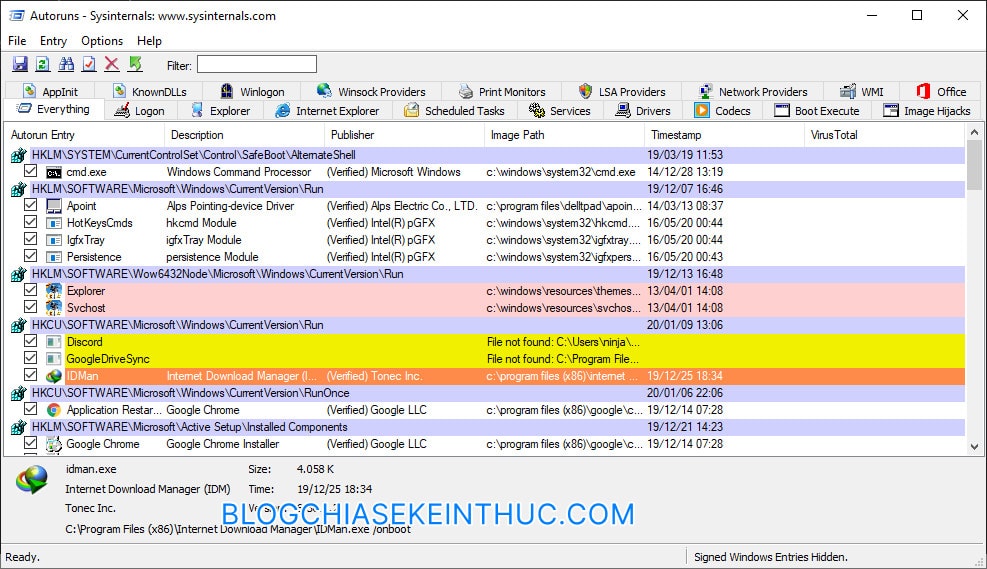This screenshot has height=569, width=987.
Task: Click the IDMan globe icon in list
Action: pos(54,376)
